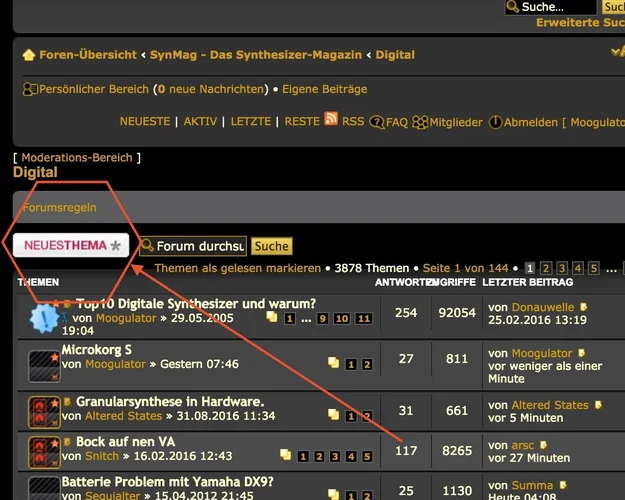
Task: Open the NEUESTE menu link
Action: (145, 121)
